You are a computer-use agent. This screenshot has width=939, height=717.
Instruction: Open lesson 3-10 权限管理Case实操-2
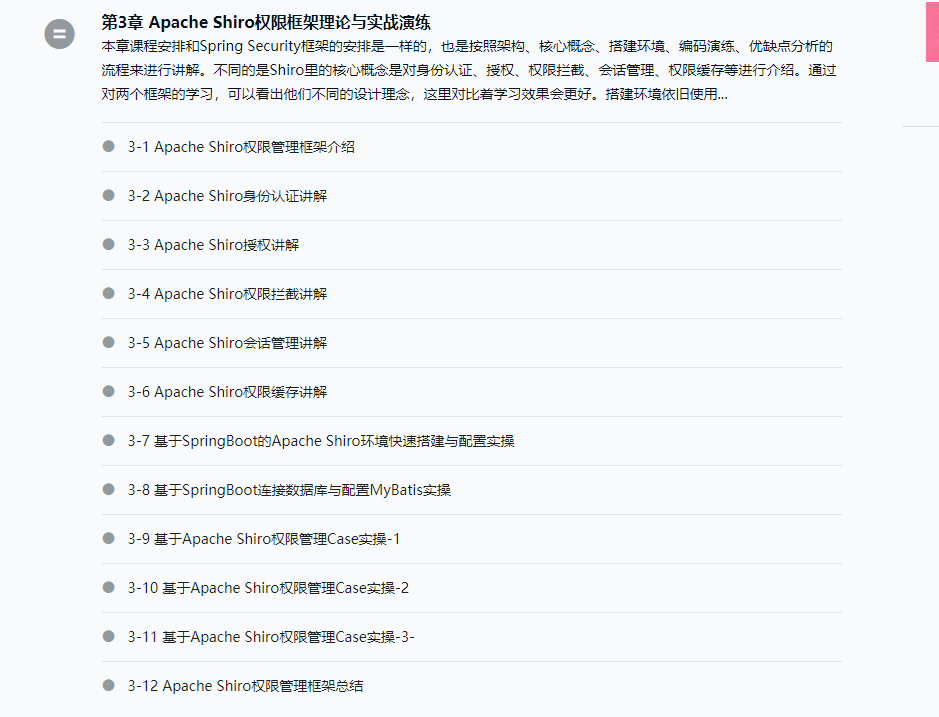[268, 588]
